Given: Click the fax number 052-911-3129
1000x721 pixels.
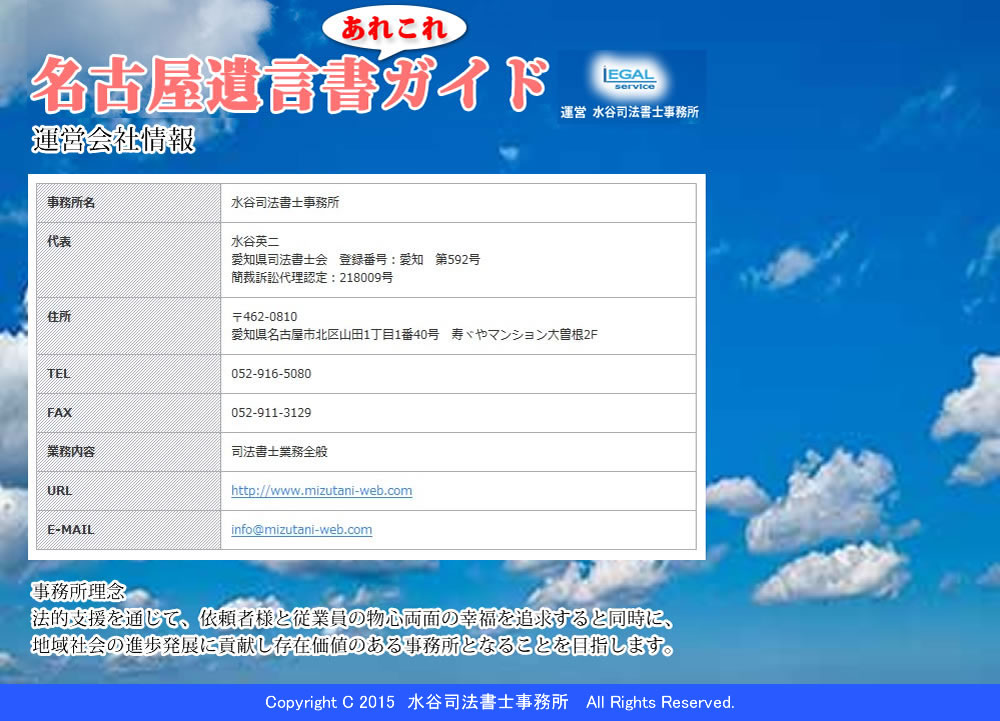Looking at the screenshot, I should coord(271,413).
